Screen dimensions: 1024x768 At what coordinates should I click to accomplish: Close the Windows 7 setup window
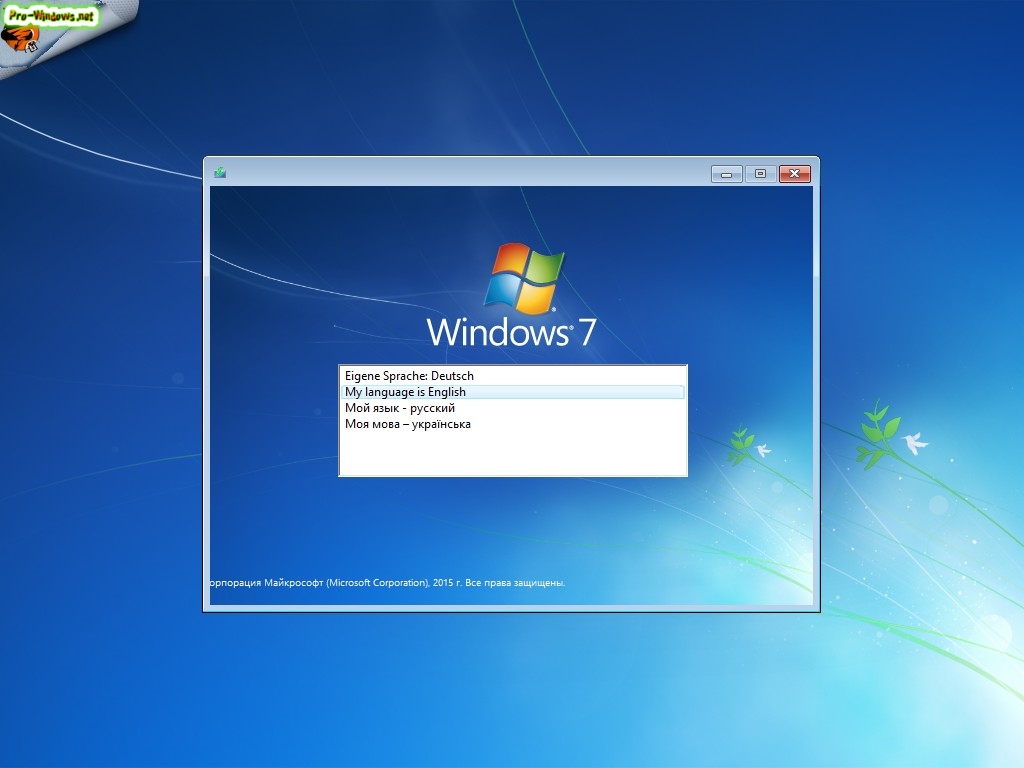(x=795, y=174)
